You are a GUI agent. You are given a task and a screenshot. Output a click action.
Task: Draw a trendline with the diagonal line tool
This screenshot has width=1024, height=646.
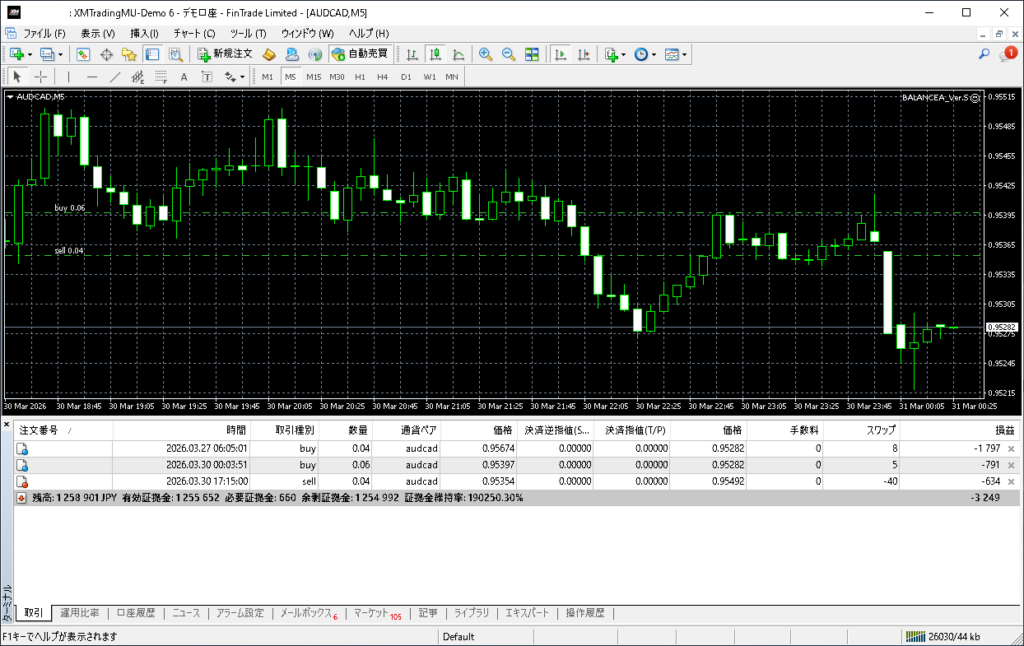click(115, 77)
